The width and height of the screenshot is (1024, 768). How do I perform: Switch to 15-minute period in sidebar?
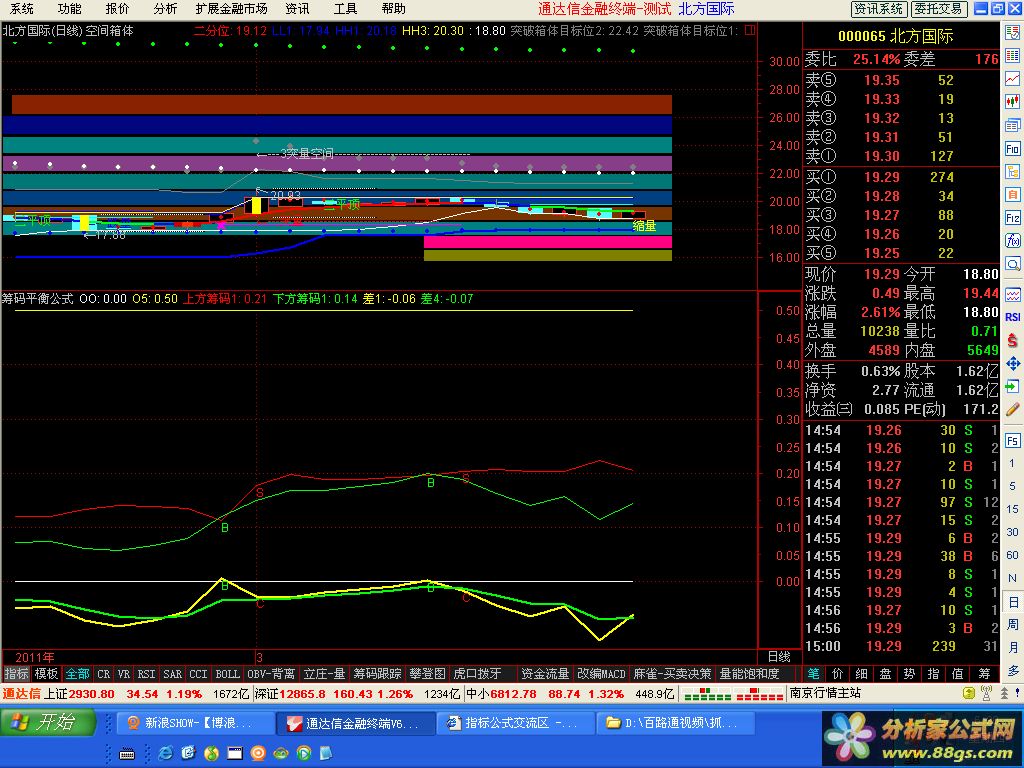1012,509
